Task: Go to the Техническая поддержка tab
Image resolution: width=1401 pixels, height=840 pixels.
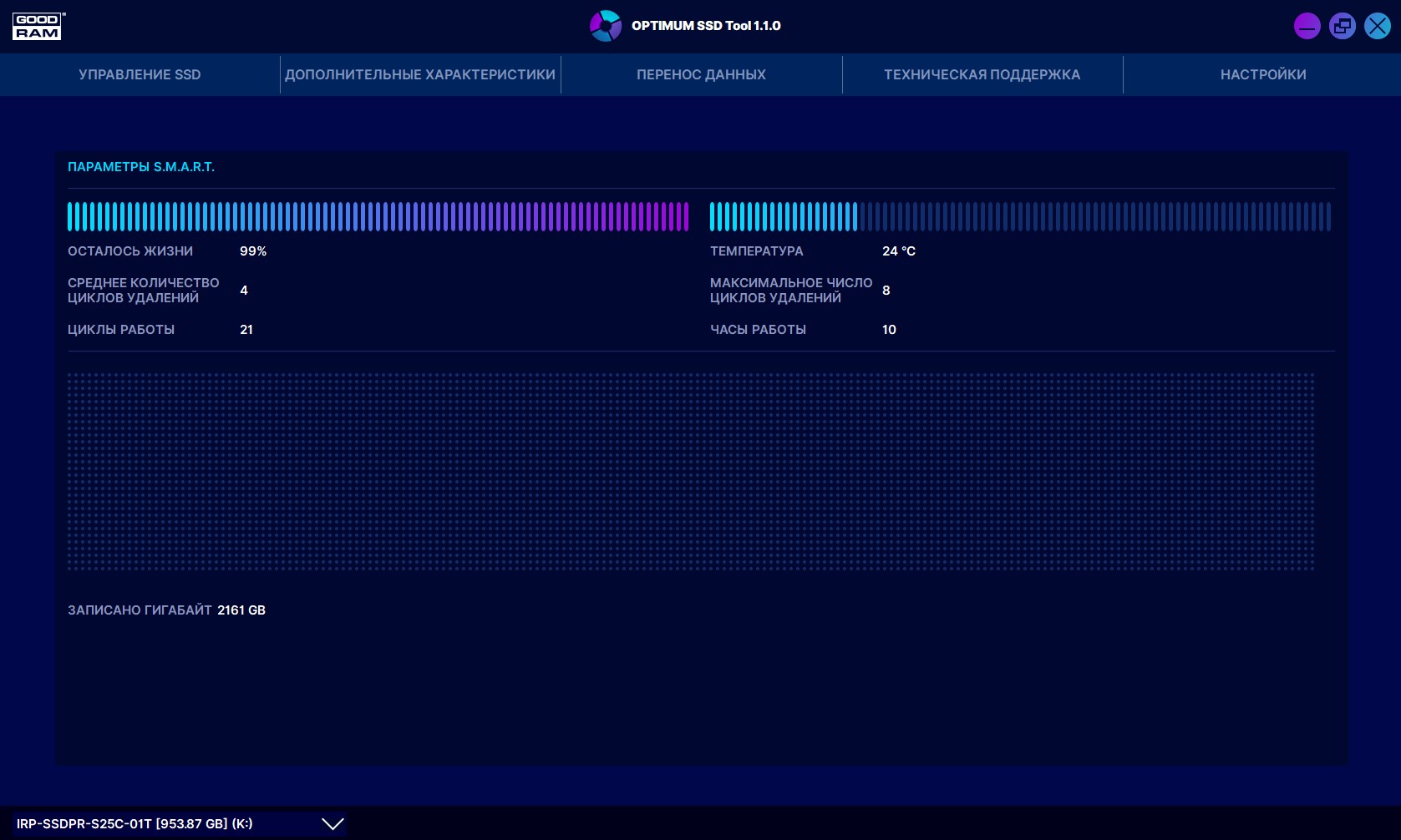Action: click(x=982, y=74)
